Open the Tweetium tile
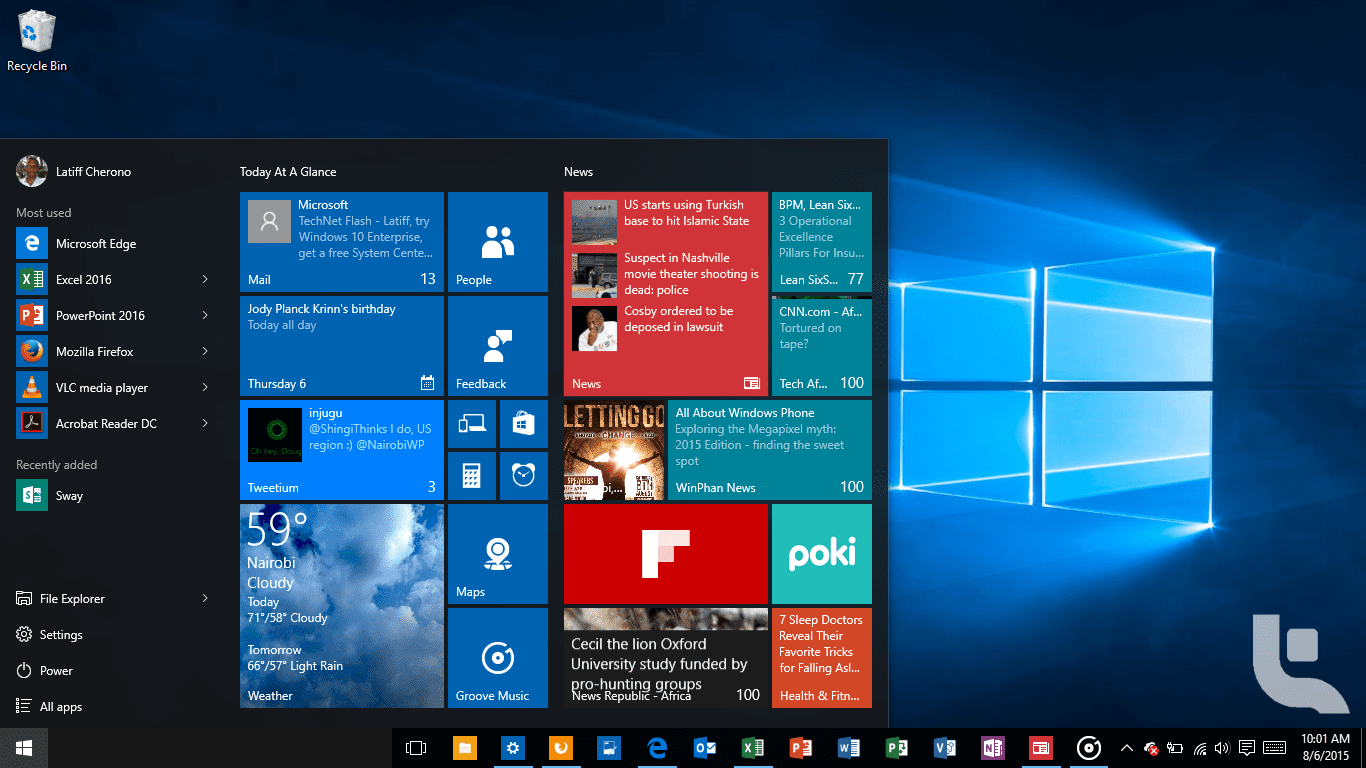The height and width of the screenshot is (768, 1366). pos(342,450)
